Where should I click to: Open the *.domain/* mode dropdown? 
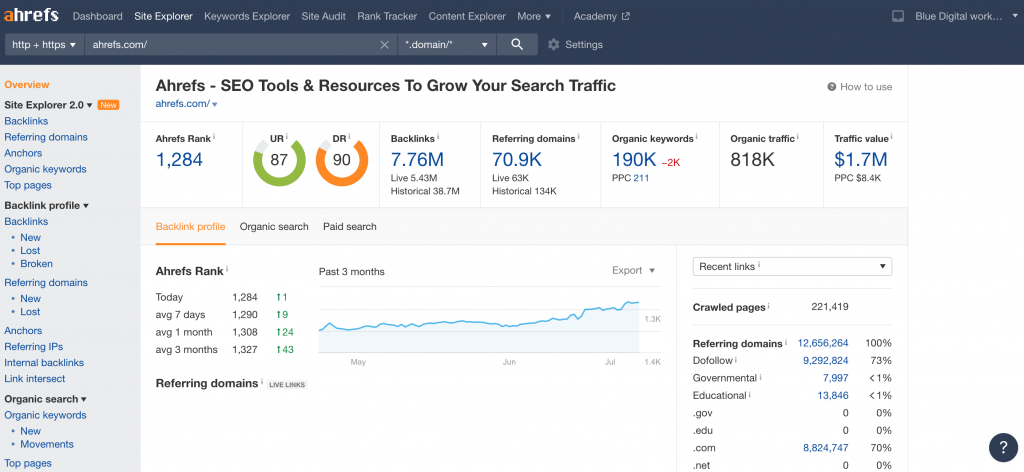[x=447, y=45]
